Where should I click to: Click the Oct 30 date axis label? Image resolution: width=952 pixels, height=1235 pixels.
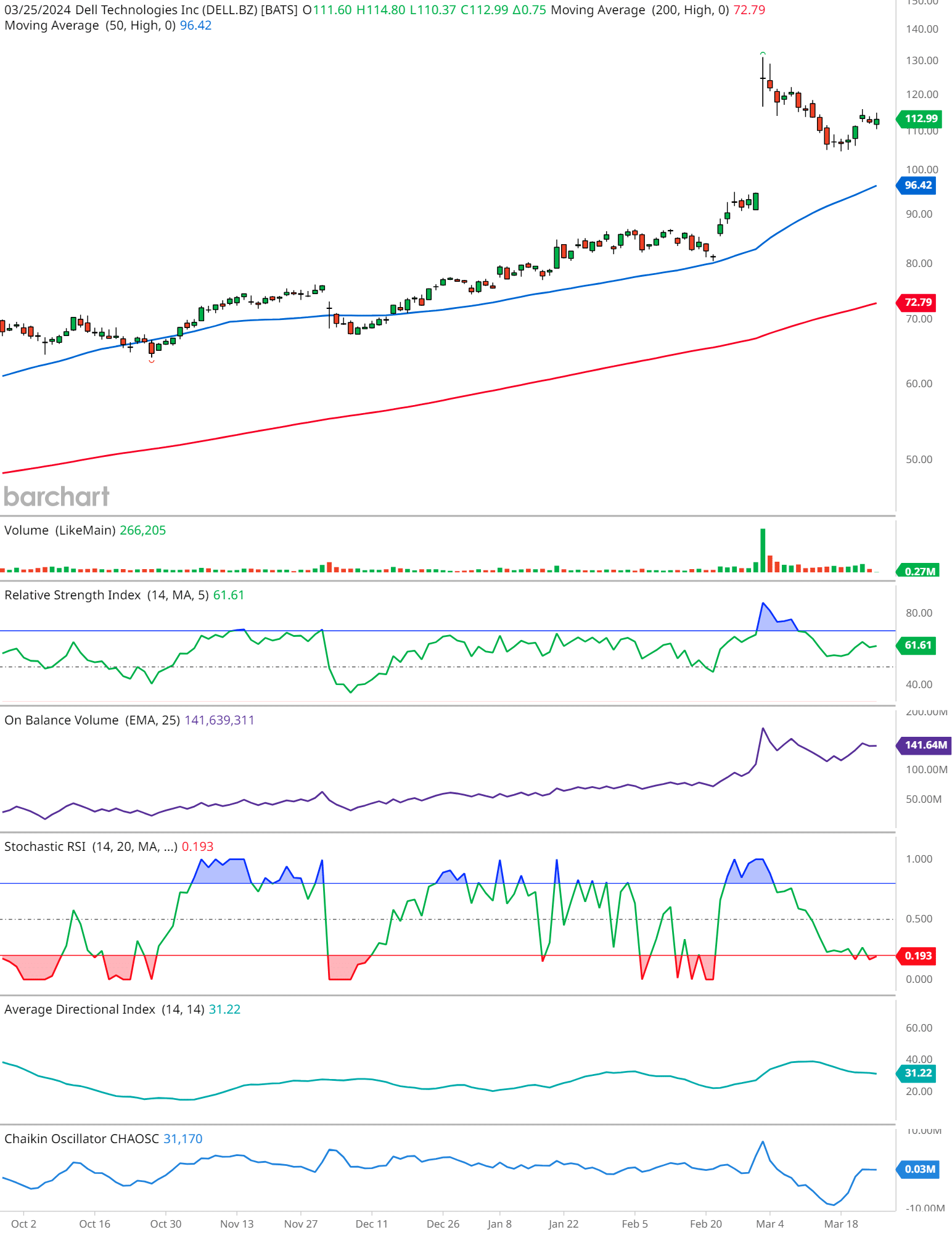[166, 1224]
